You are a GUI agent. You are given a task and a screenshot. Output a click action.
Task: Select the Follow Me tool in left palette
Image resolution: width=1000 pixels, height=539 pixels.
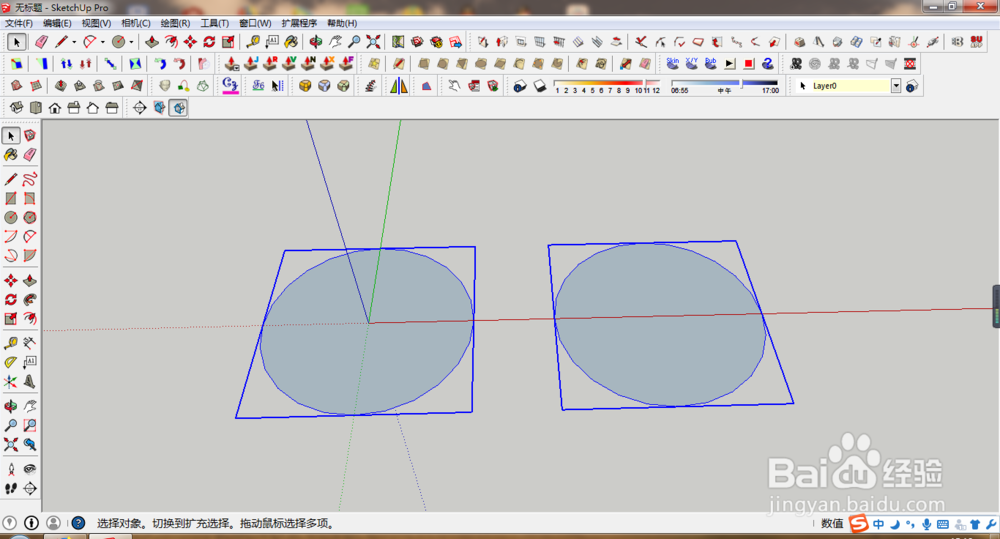coord(29,300)
